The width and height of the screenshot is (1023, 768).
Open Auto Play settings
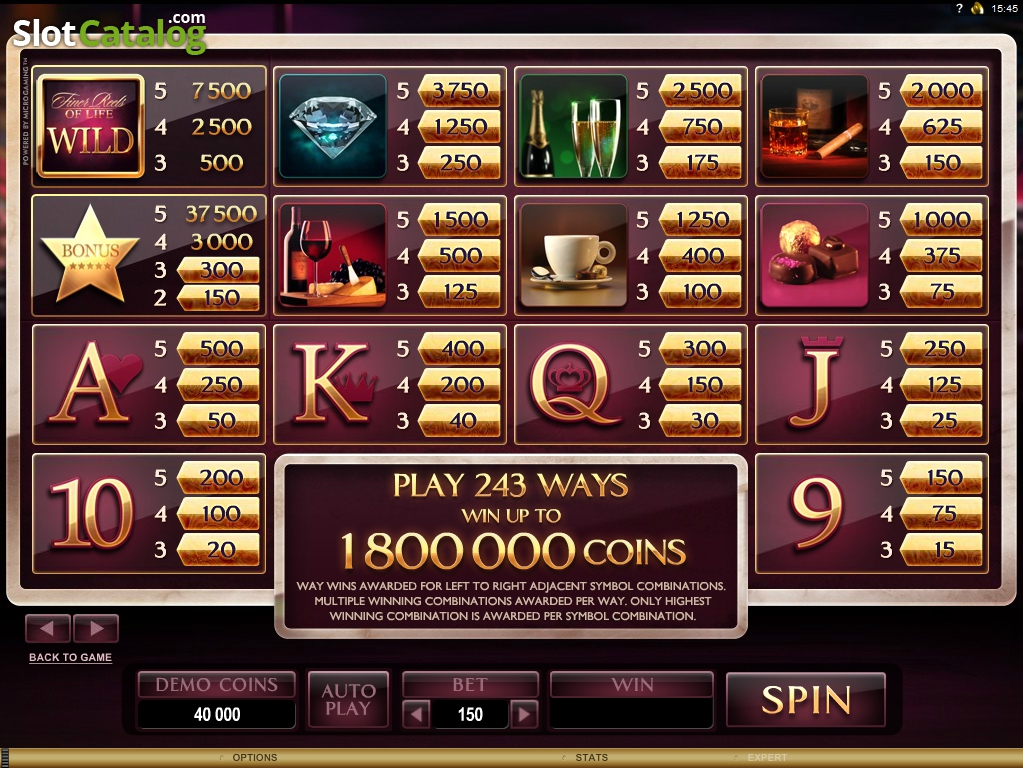348,699
